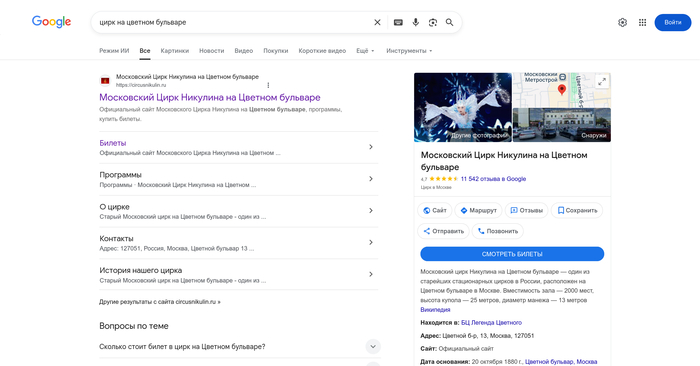Image resolution: width=700 pixels, height=366 pixels.
Task: Clear the search query with X icon
Action: coord(377,22)
